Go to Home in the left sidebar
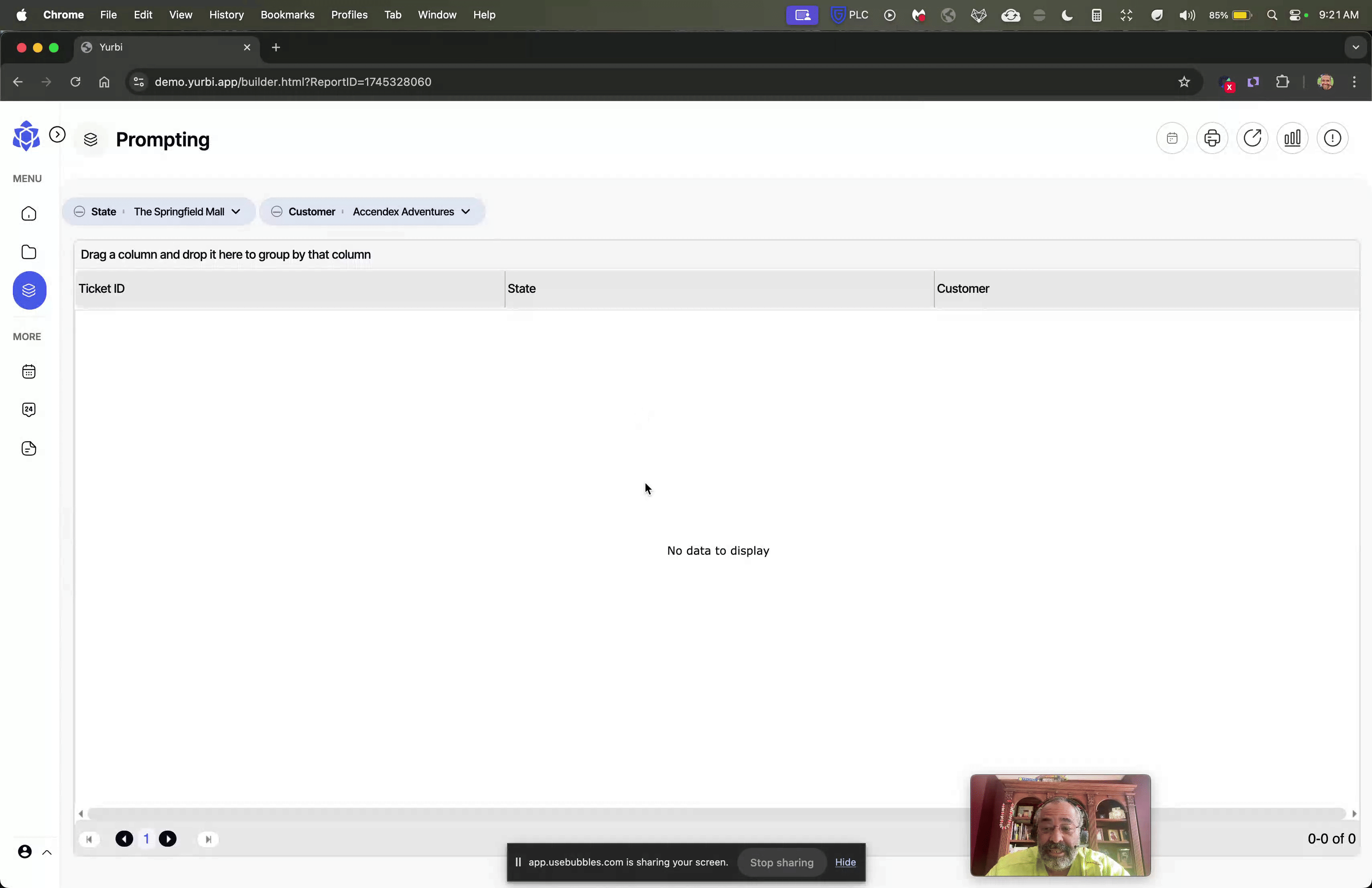Image resolution: width=1372 pixels, height=888 pixels. coord(29,214)
